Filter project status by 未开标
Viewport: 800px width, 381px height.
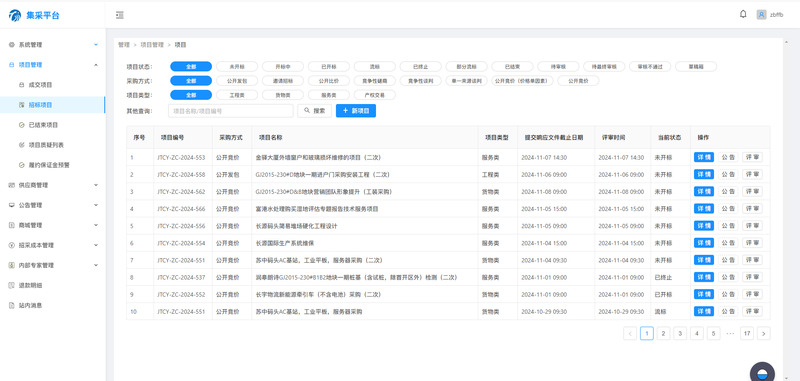click(237, 66)
